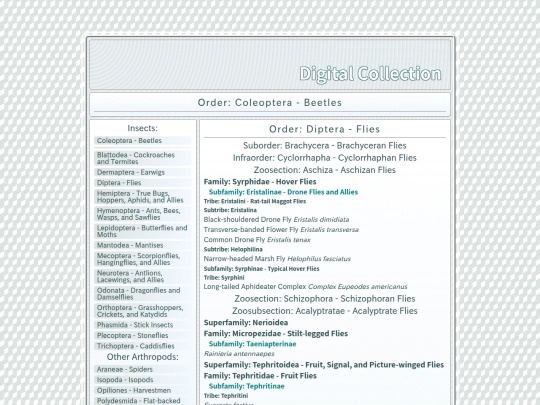Select Long-tailed Aphideater Complex entry

(x=305, y=287)
